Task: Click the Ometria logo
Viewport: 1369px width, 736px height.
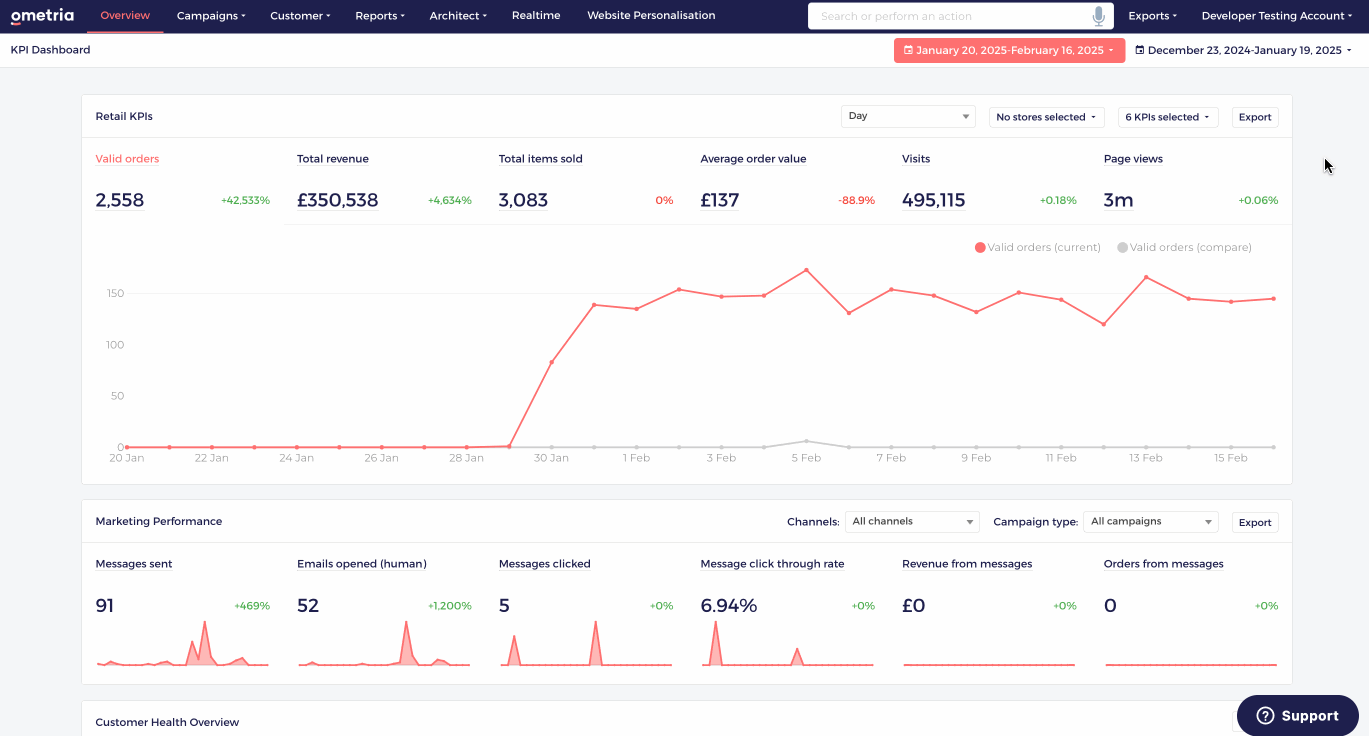Action: 42,16
